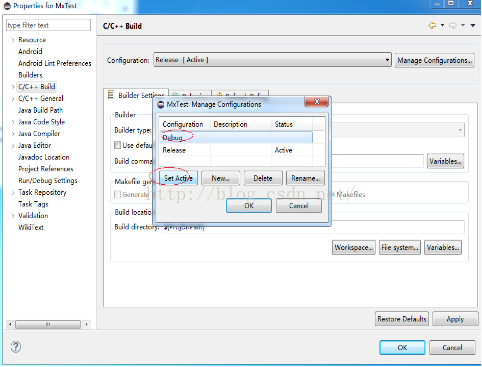Toggle the Use default build command checkbox
The width and height of the screenshot is (482, 367).
tap(117, 145)
